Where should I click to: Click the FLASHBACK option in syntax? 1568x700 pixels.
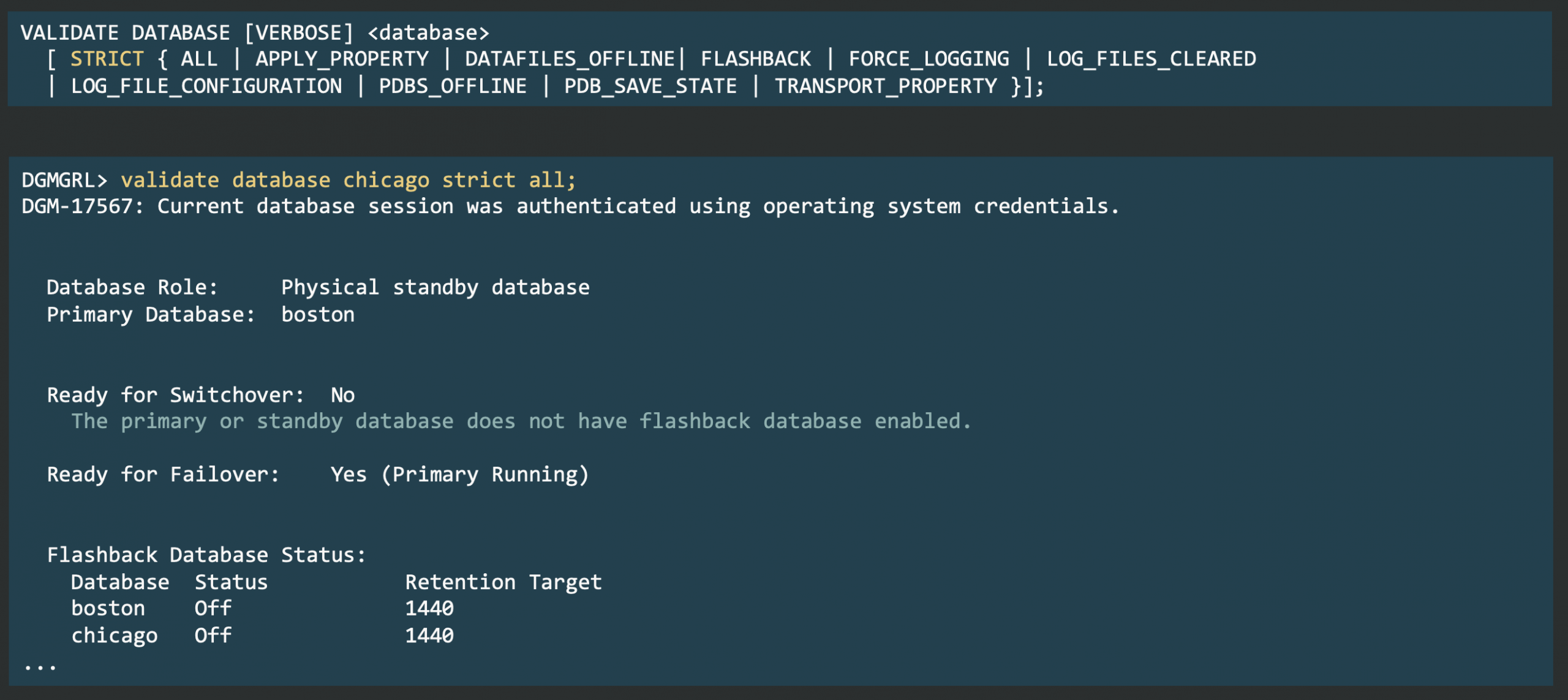(755, 59)
